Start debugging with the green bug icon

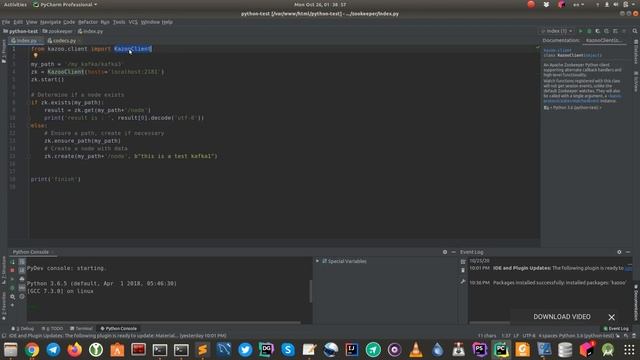[589, 31]
